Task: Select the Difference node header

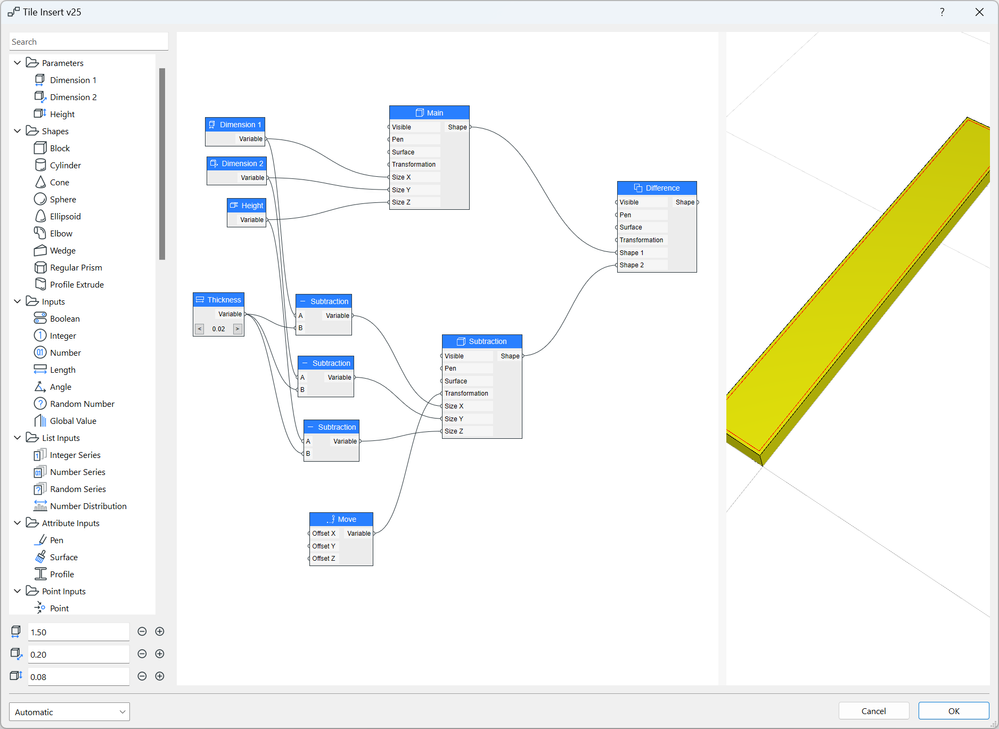Action: [657, 188]
